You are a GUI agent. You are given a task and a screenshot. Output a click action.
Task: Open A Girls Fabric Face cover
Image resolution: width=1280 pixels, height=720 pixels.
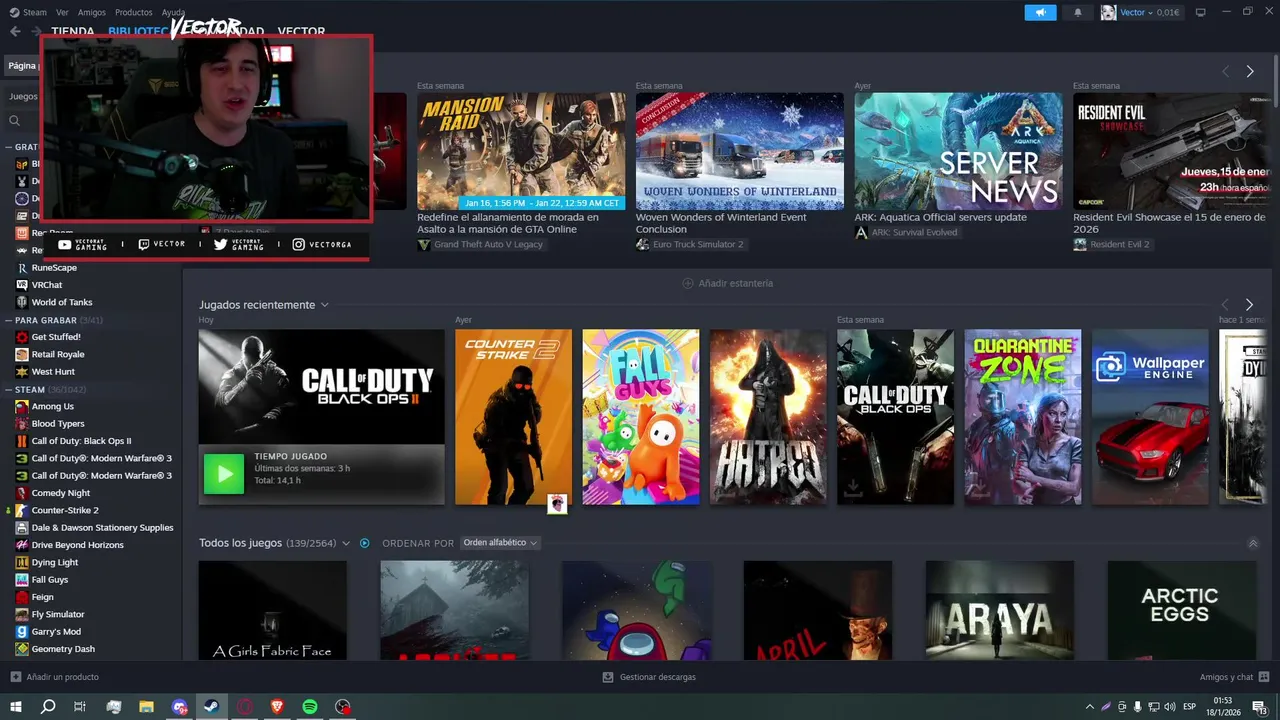coord(273,610)
